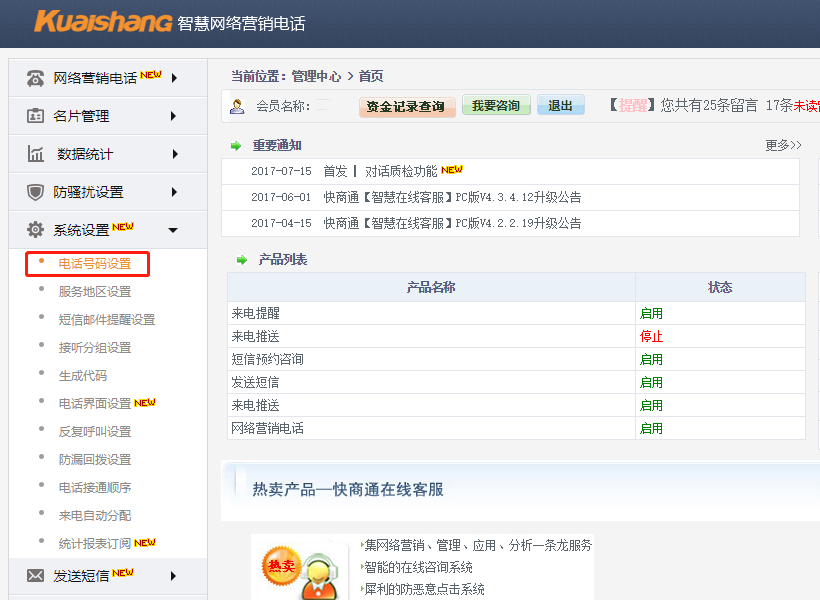820x600 pixels.
Task: Expand the 防骚扰设置 submenu arrow
Action: pos(174,192)
